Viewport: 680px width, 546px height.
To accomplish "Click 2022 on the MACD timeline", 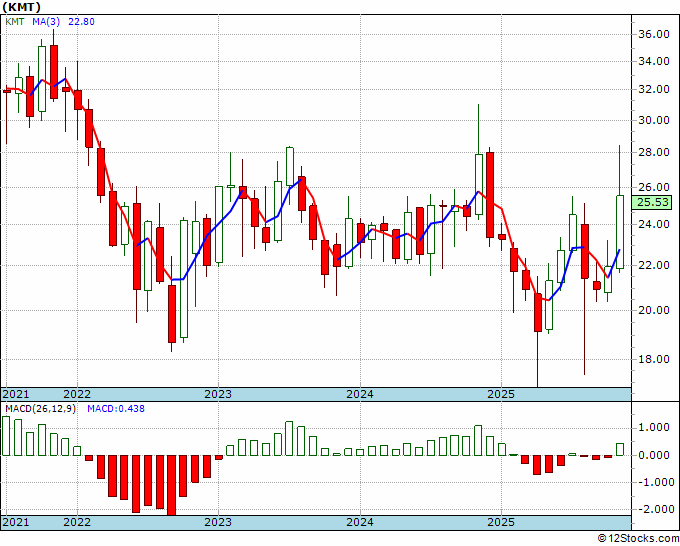I will point(77,522).
